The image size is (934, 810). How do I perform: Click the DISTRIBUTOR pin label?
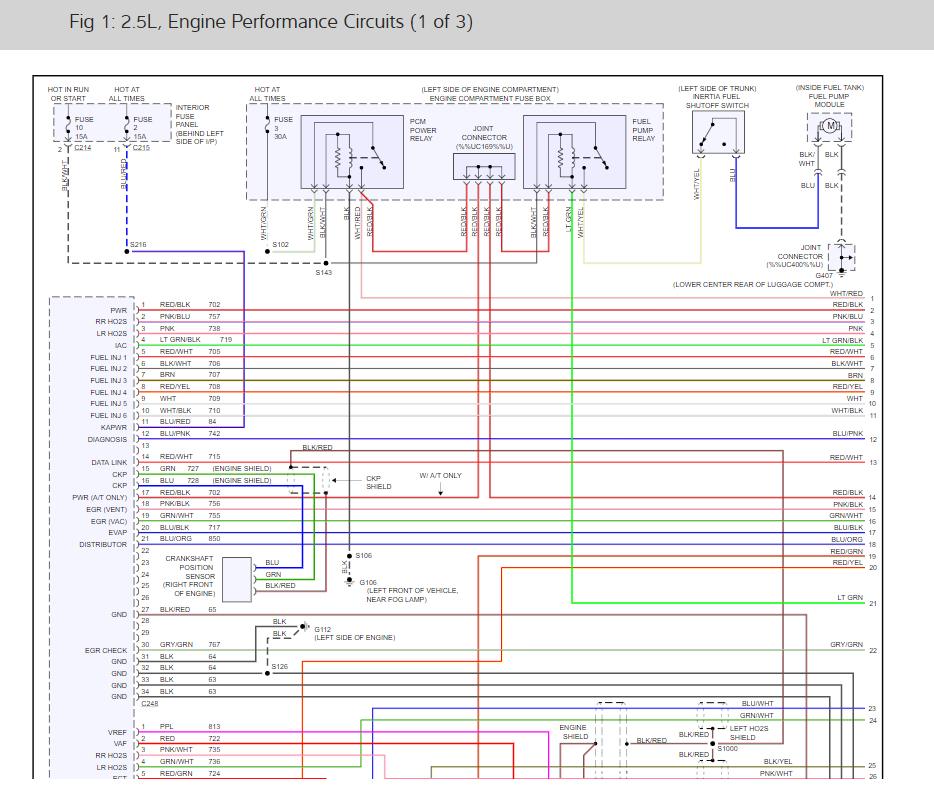[104, 545]
